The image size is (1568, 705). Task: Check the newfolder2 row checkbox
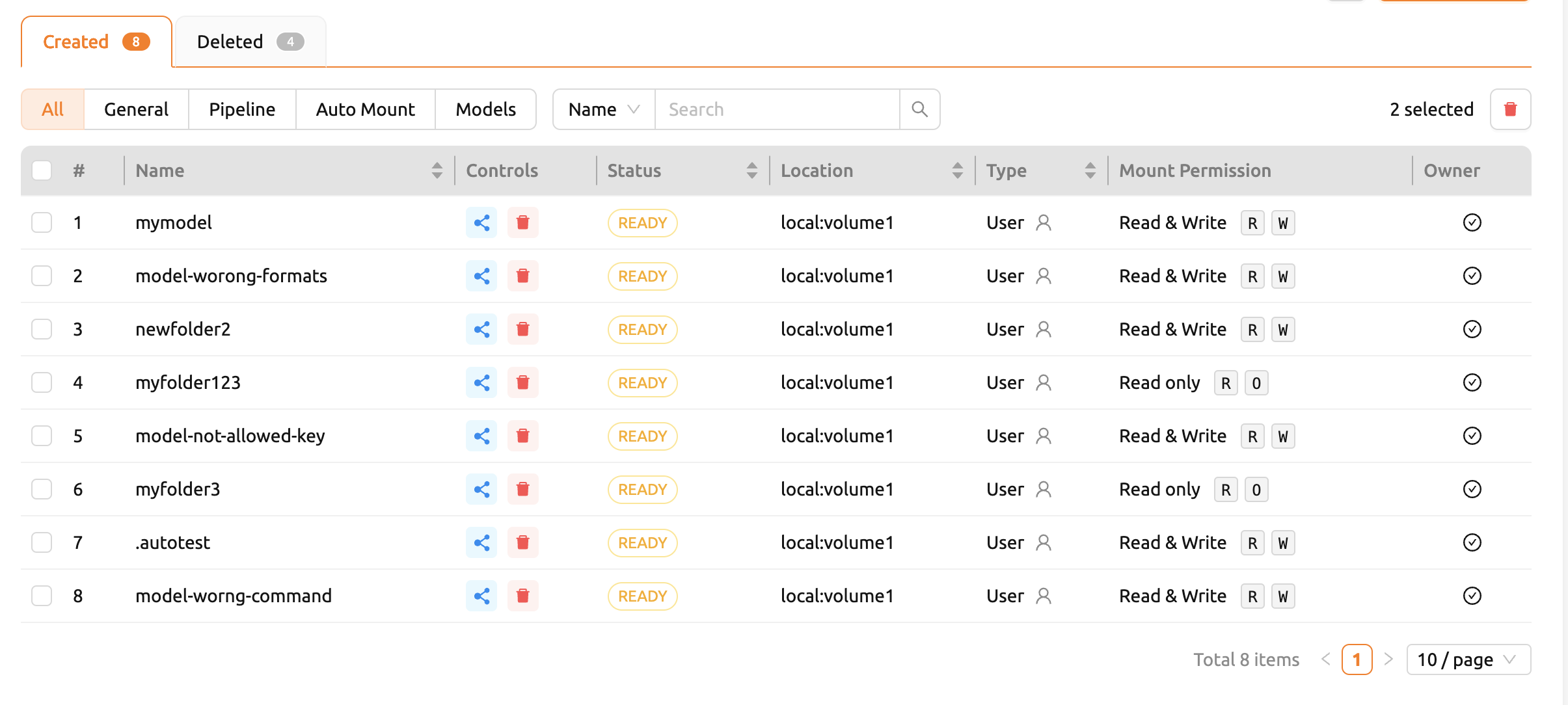click(x=42, y=330)
